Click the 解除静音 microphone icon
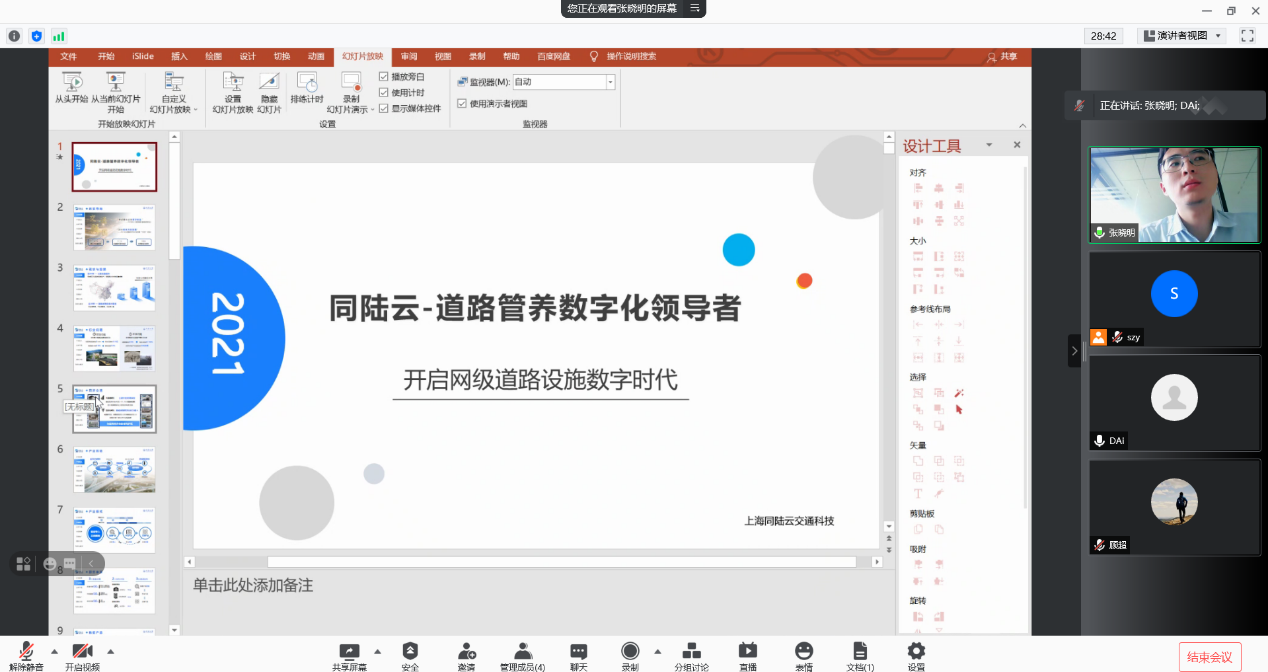Image resolution: width=1268 pixels, height=672 pixels. click(26, 651)
